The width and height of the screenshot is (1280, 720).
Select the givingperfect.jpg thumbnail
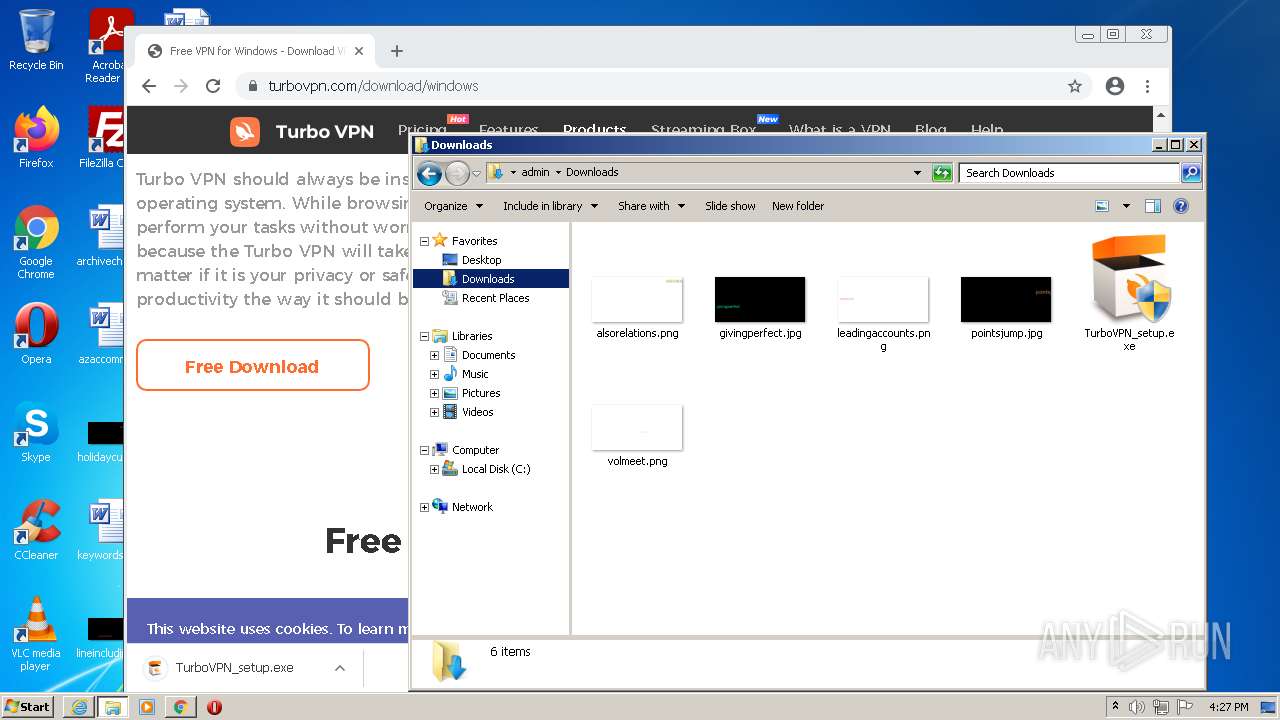click(760, 300)
